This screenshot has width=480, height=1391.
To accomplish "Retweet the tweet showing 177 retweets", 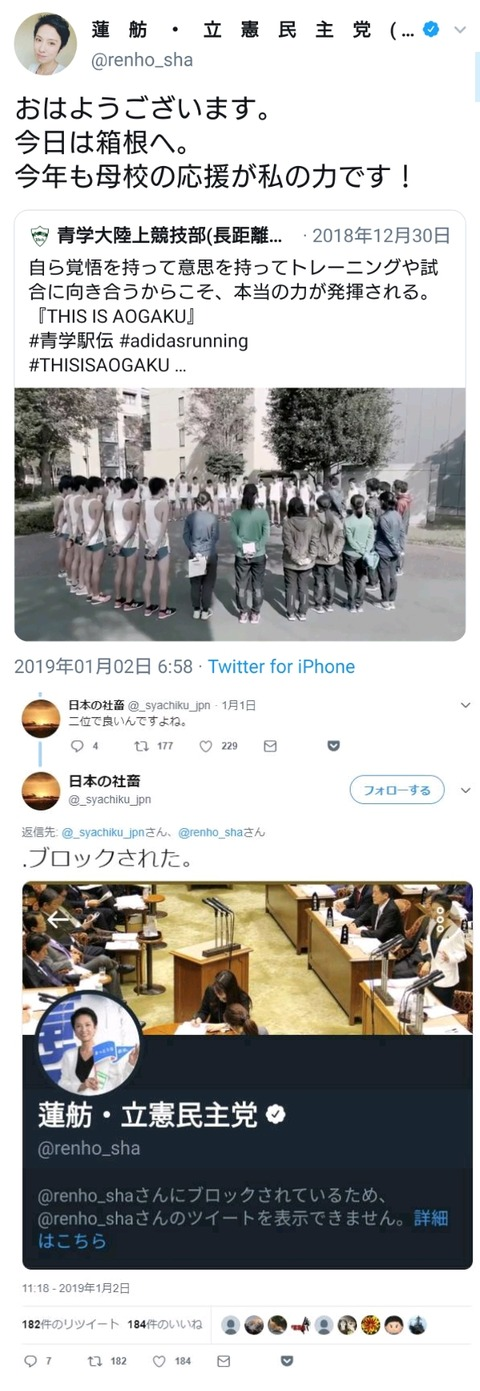I will click(x=139, y=746).
